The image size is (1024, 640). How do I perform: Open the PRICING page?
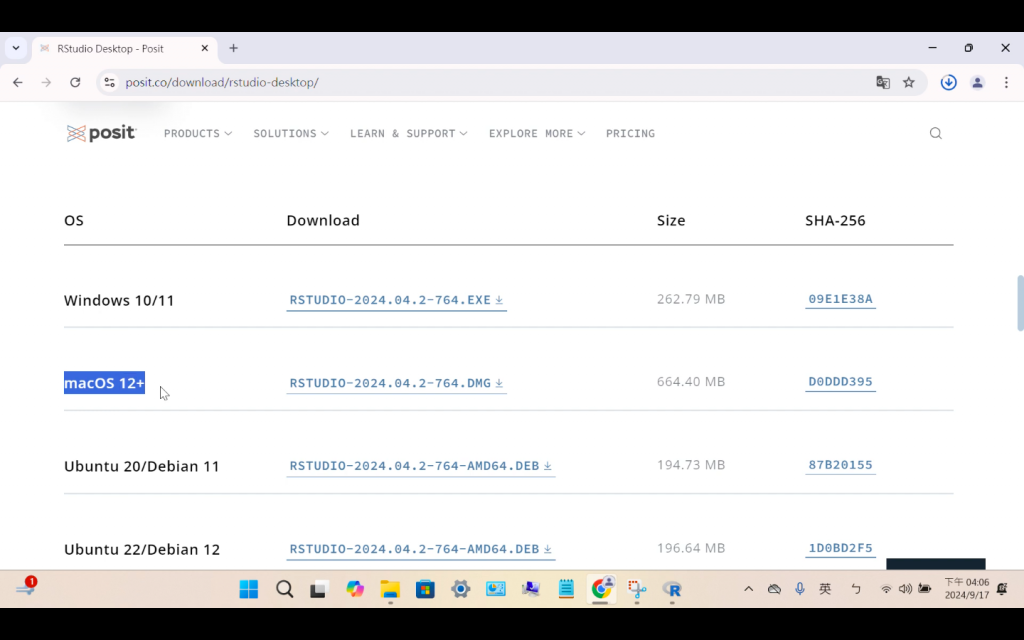click(630, 133)
